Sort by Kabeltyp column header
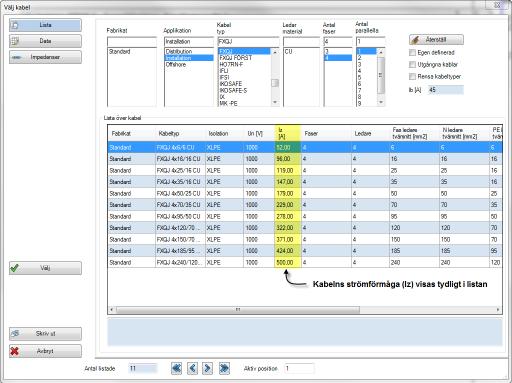 point(180,133)
